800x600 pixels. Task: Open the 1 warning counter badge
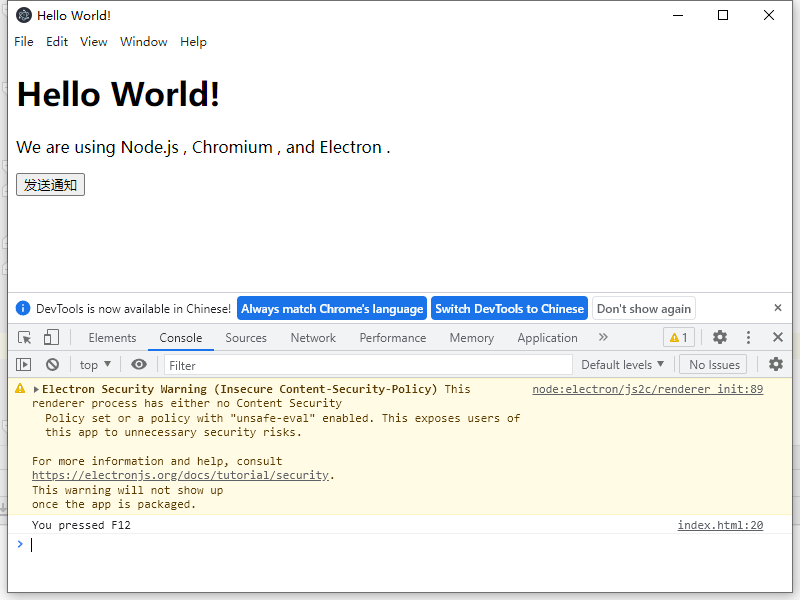point(679,337)
